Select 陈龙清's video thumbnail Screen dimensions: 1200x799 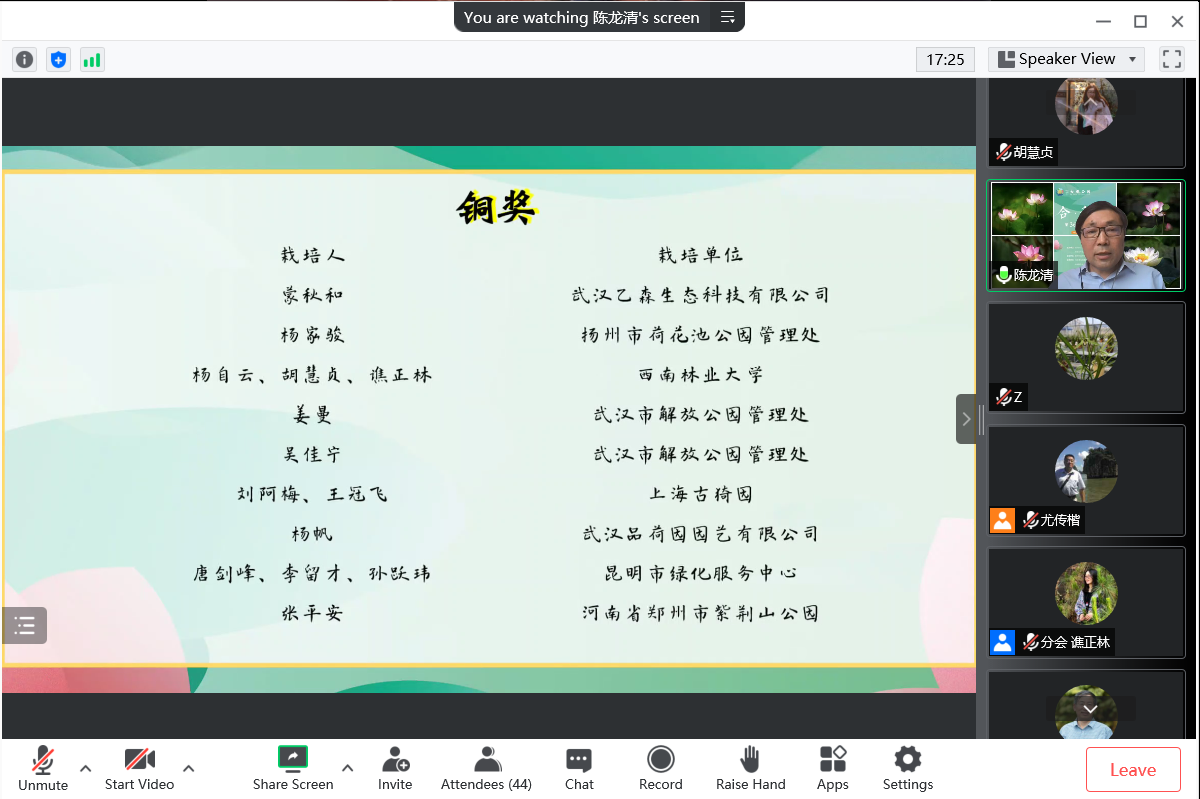(1086, 236)
